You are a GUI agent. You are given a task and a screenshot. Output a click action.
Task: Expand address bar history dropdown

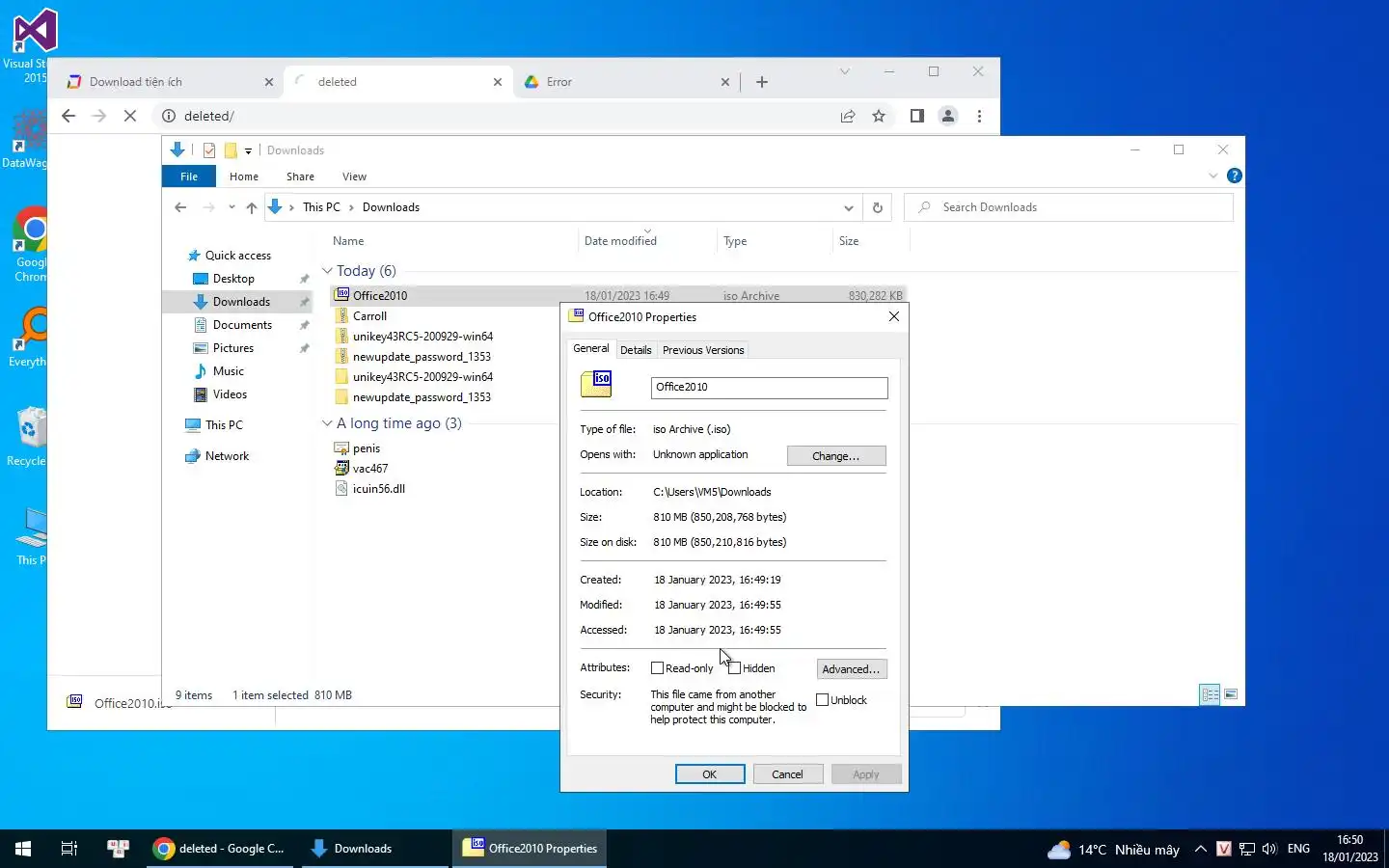point(848,207)
